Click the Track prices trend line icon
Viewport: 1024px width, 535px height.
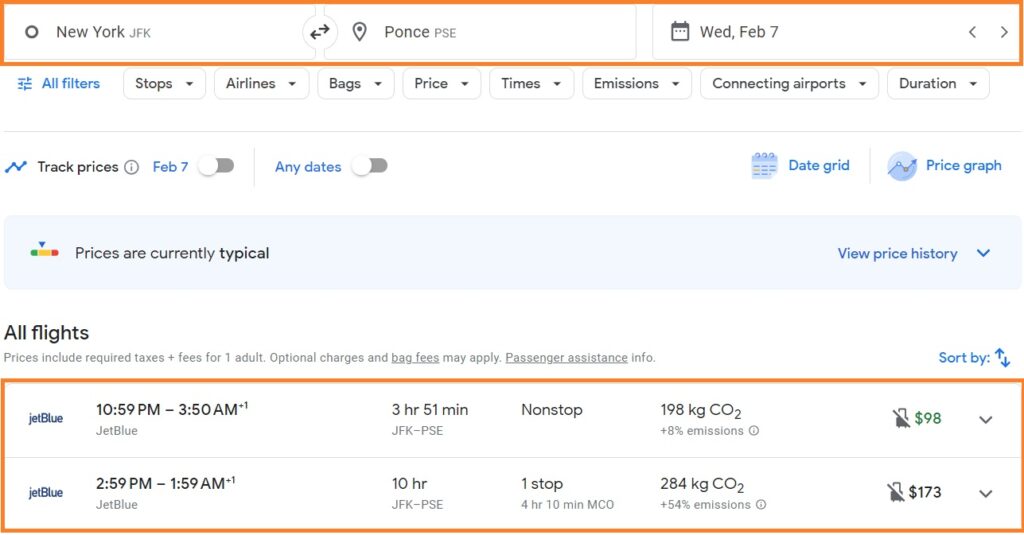point(16,167)
